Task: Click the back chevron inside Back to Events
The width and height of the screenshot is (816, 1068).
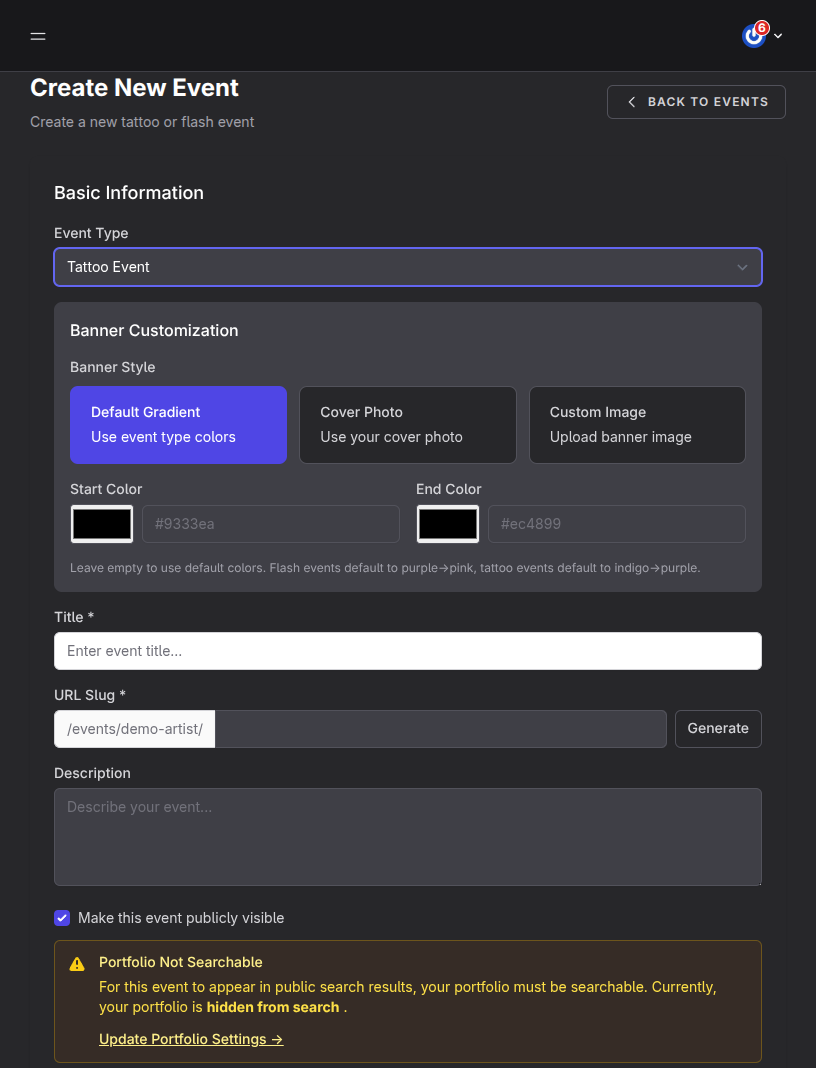Action: [x=631, y=101]
